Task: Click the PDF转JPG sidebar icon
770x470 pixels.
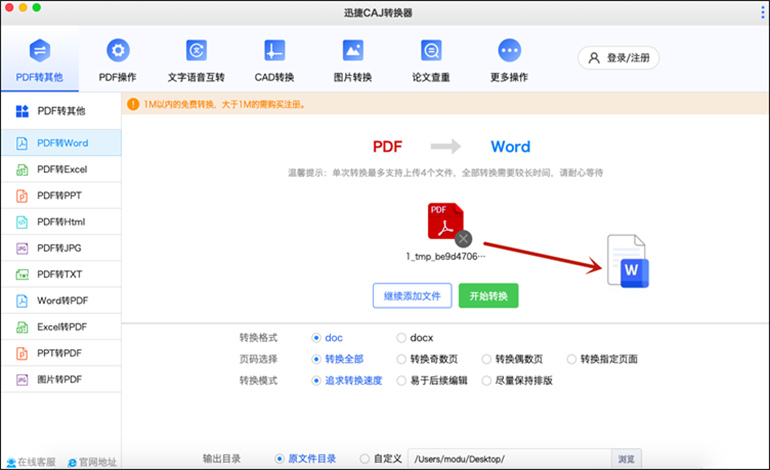Action: click(x=22, y=248)
